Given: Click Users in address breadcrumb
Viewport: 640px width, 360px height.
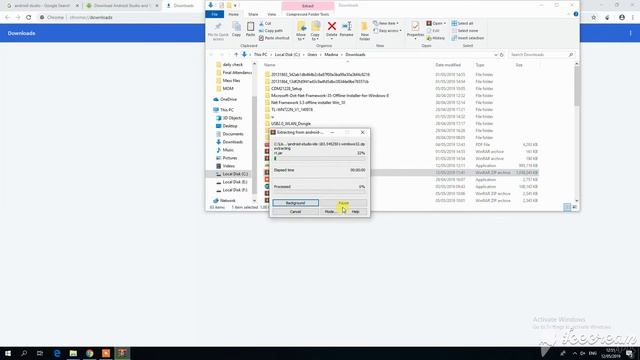Looking at the screenshot, I should (x=312, y=55).
